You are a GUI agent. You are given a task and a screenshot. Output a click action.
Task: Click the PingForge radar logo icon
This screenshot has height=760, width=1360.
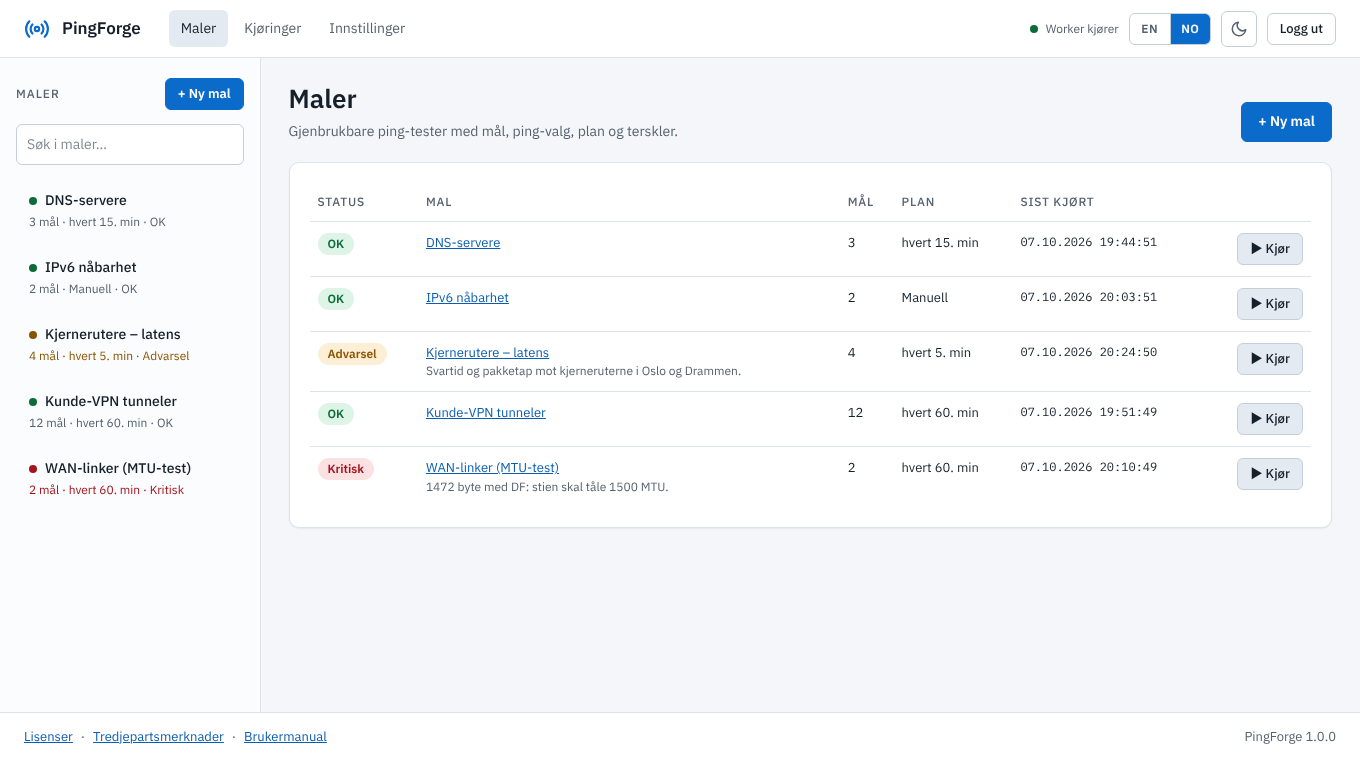37,29
